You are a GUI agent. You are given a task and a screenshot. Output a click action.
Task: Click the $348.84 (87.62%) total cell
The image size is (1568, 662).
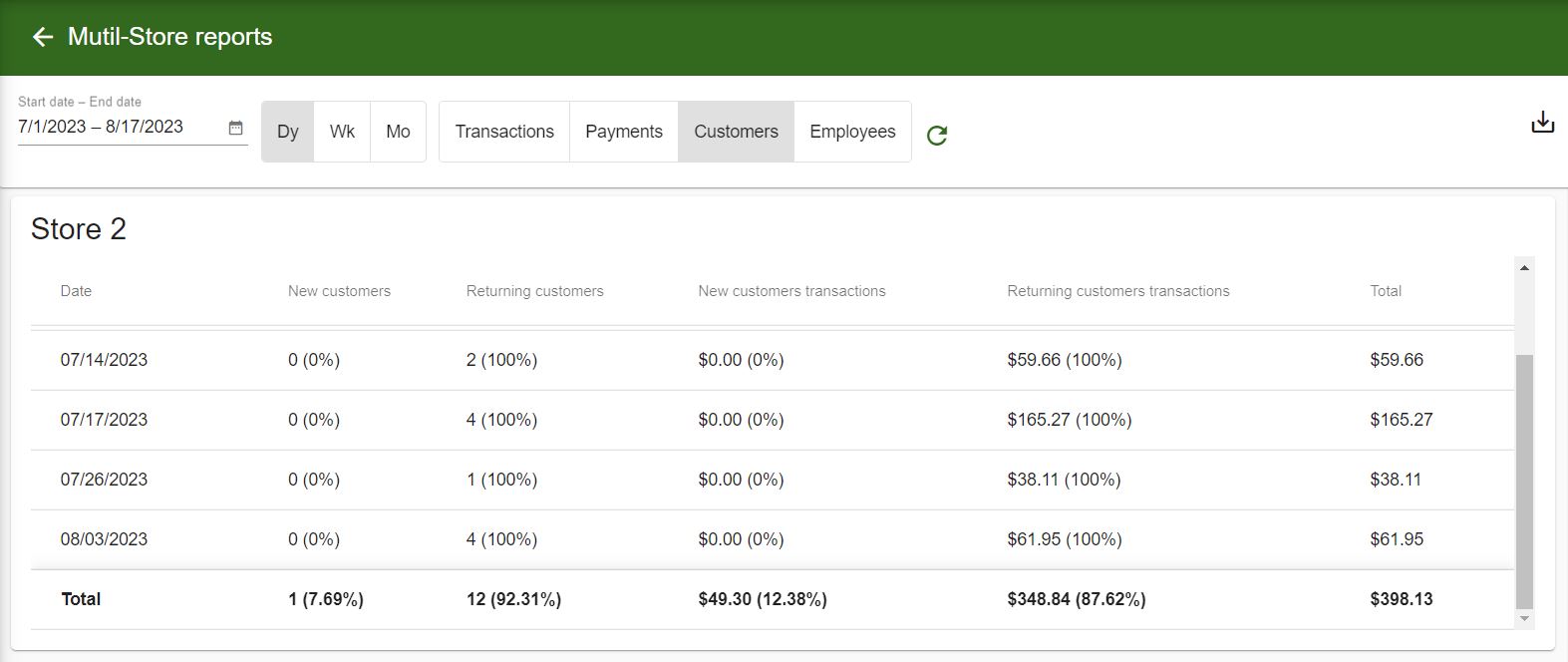point(1077,599)
